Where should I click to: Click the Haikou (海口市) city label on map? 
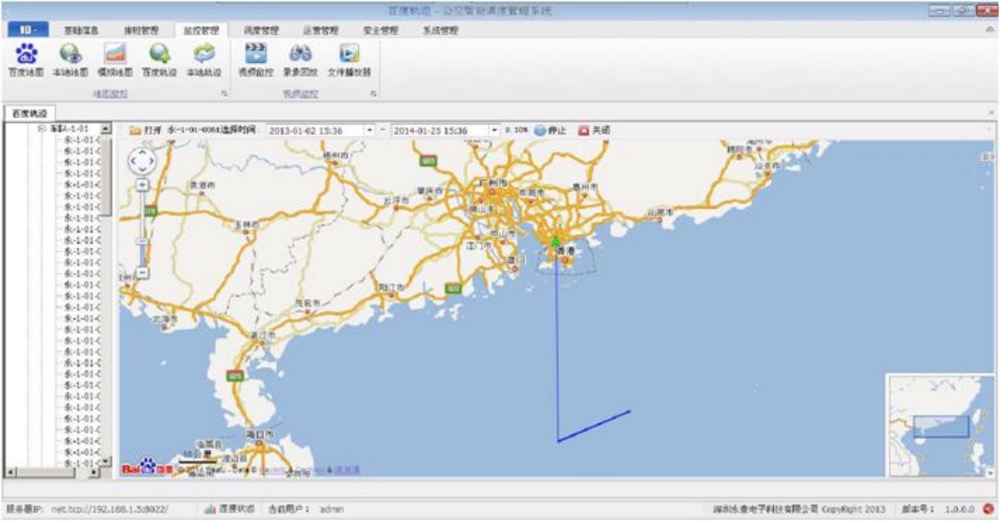[260, 434]
